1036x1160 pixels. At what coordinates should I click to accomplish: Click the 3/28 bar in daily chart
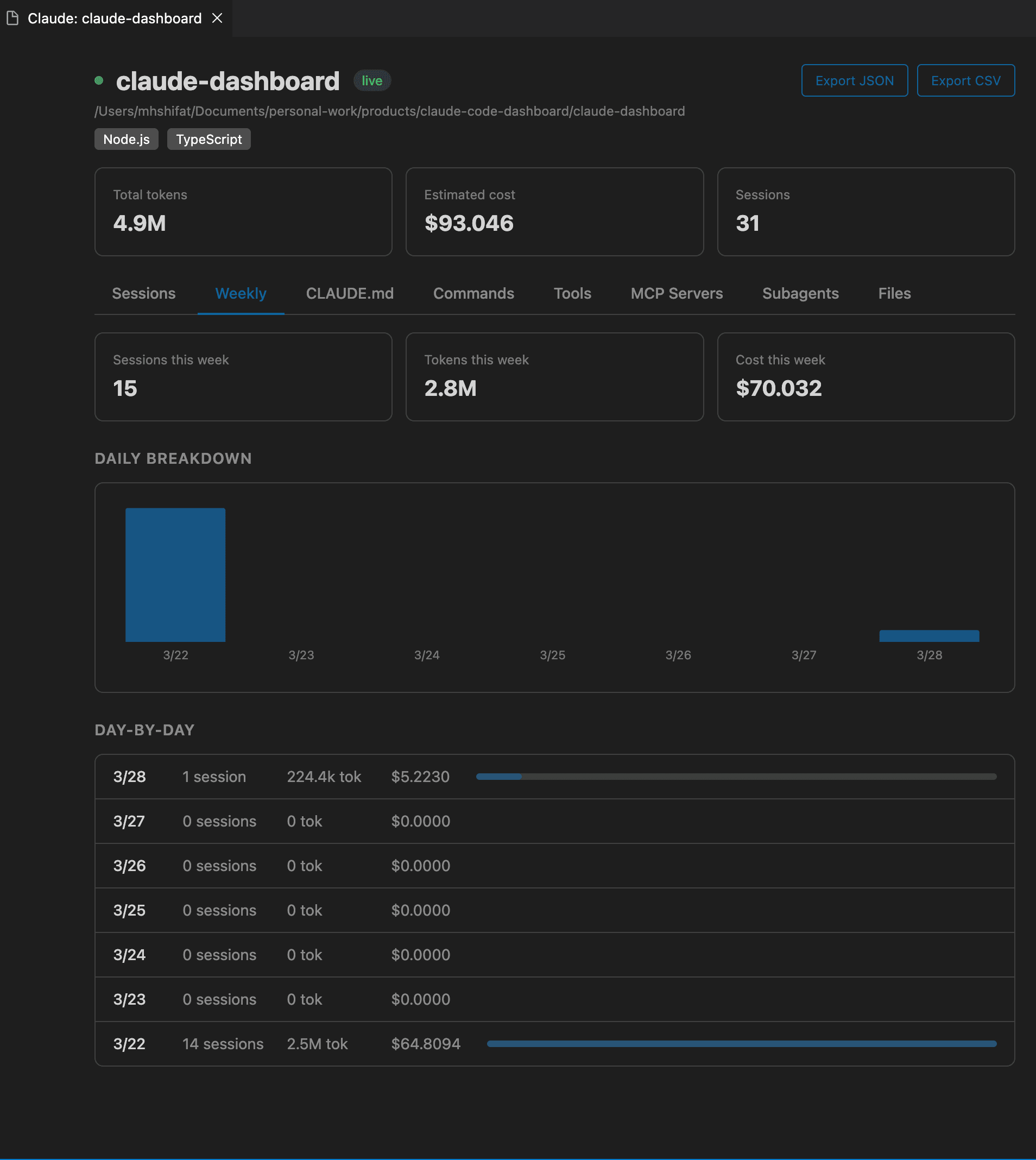928,636
